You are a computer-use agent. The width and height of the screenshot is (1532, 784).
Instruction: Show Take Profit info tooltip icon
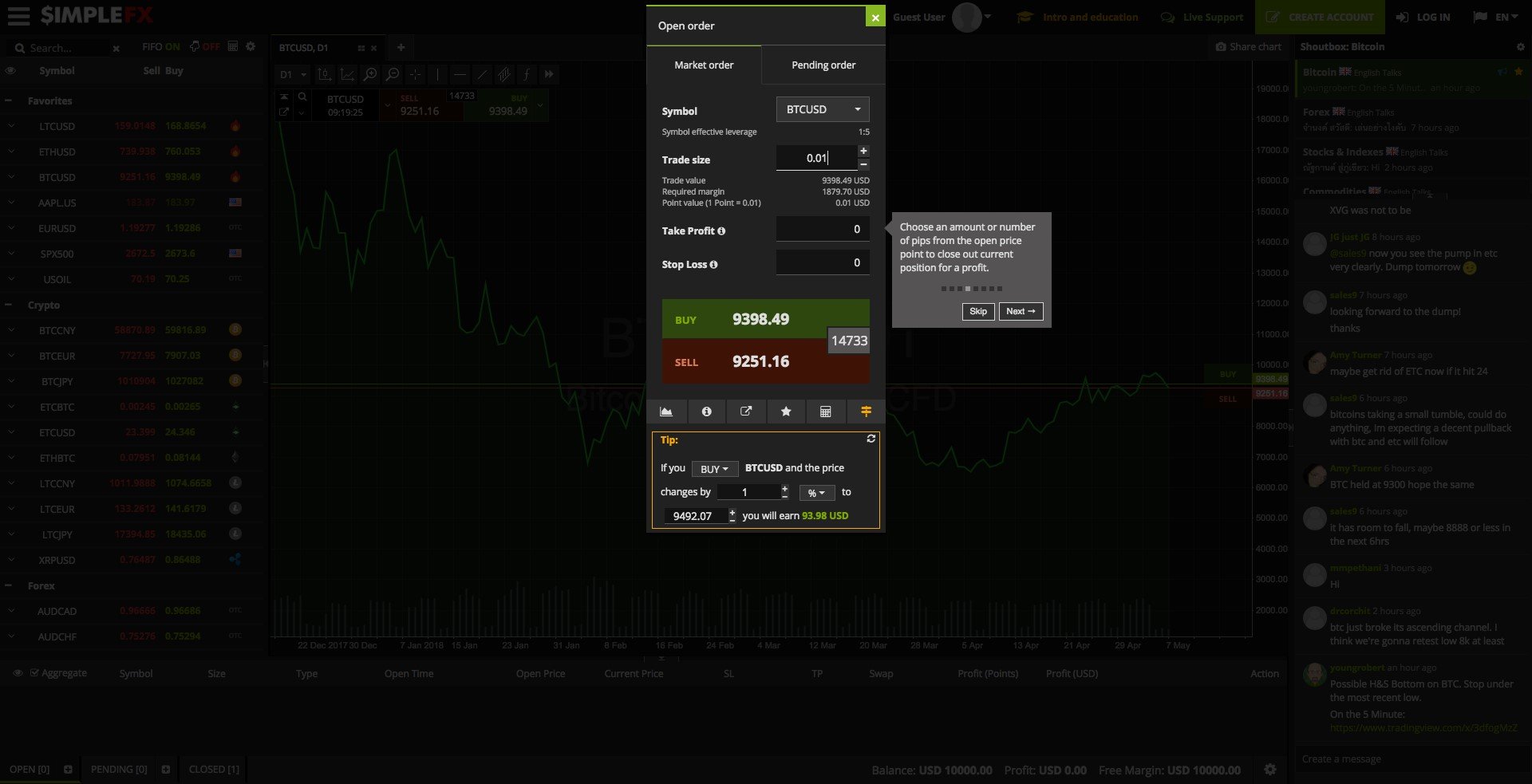[x=721, y=231]
